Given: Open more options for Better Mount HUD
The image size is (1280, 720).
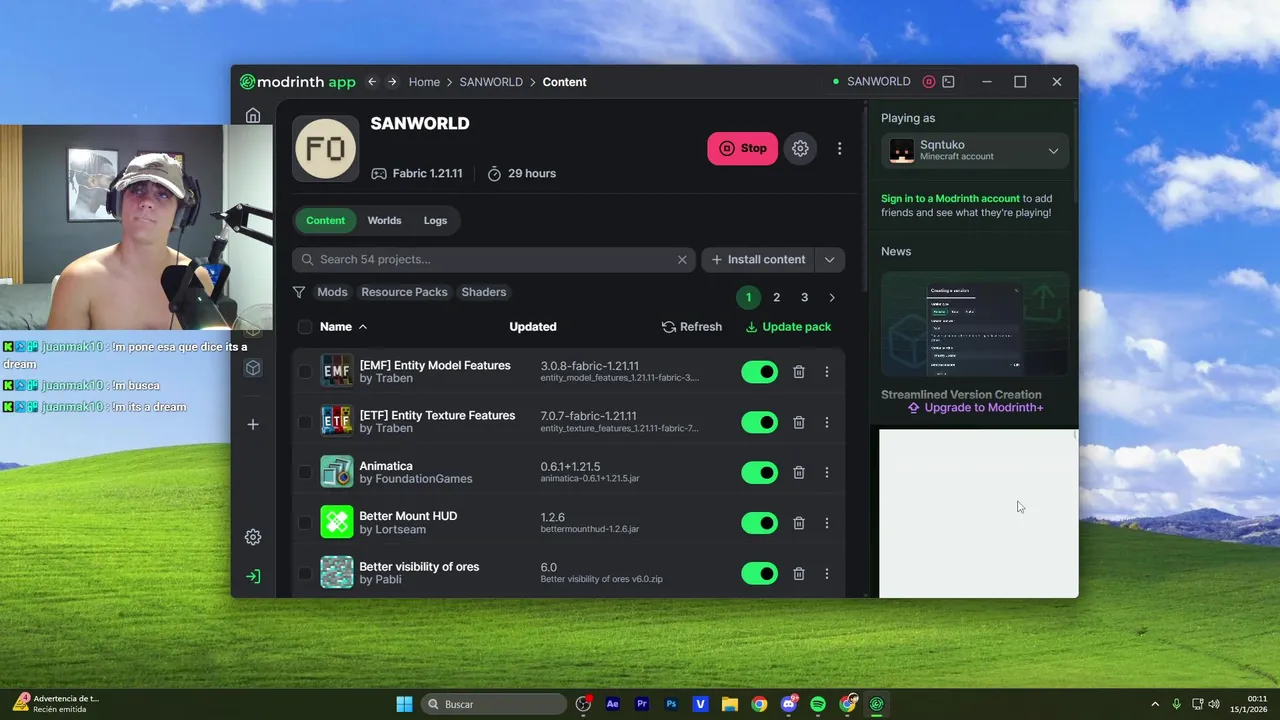Looking at the screenshot, I should [826, 523].
